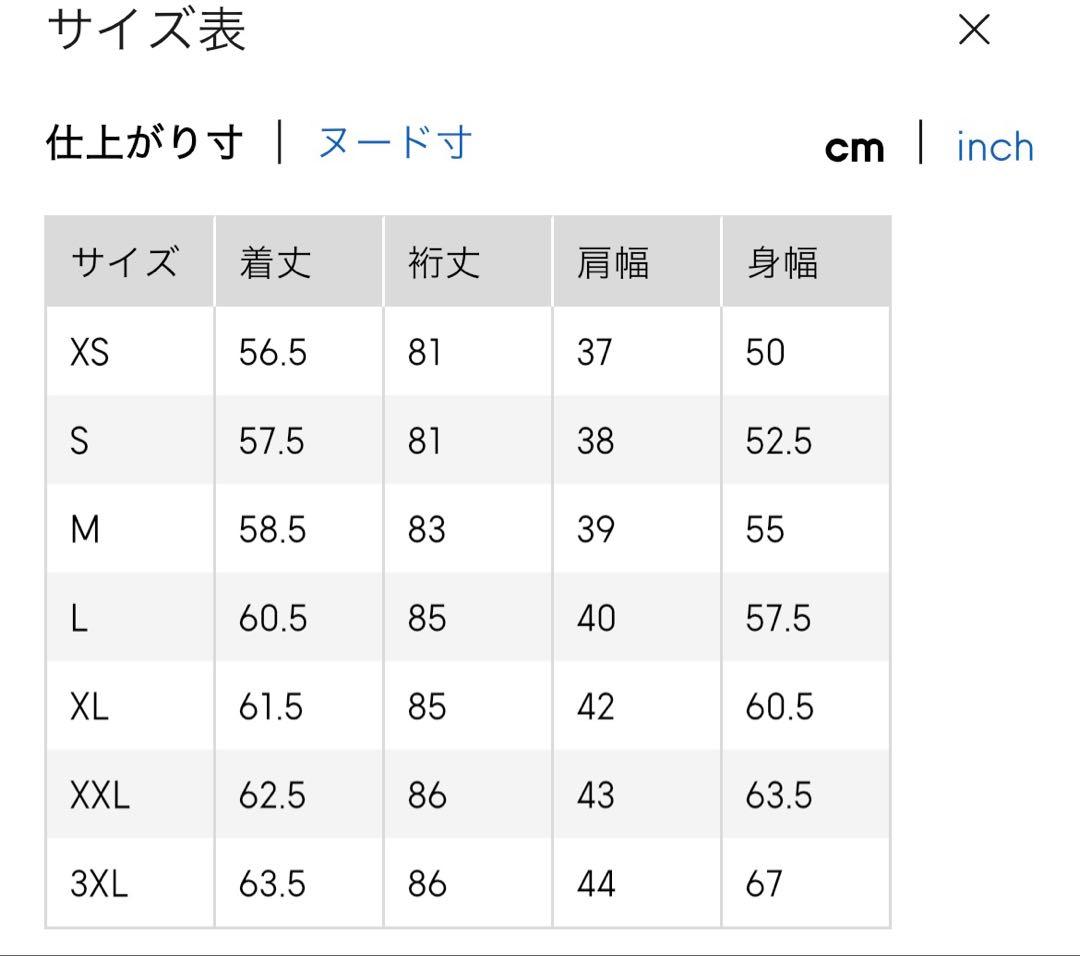This screenshot has width=1080, height=956.
Task: Select cm as the unit
Action: coord(854,148)
